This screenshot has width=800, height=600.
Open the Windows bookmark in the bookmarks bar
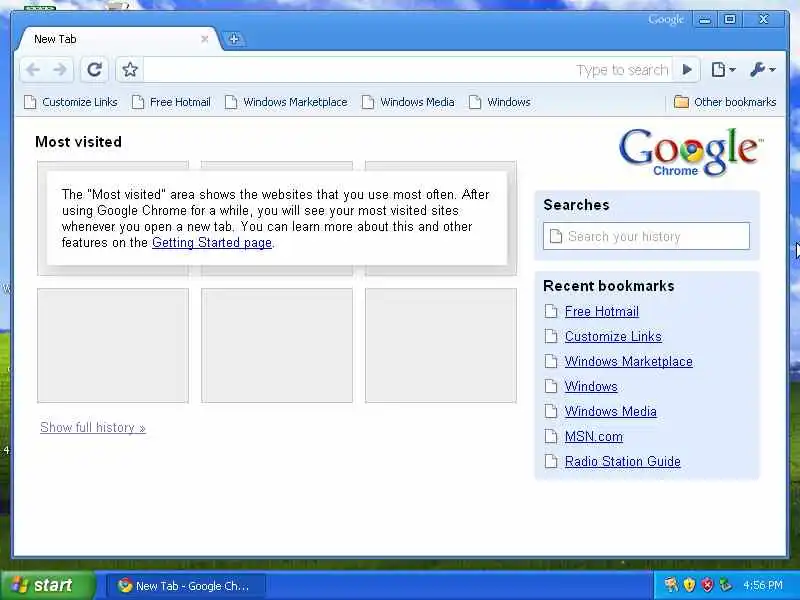click(x=500, y=102)
